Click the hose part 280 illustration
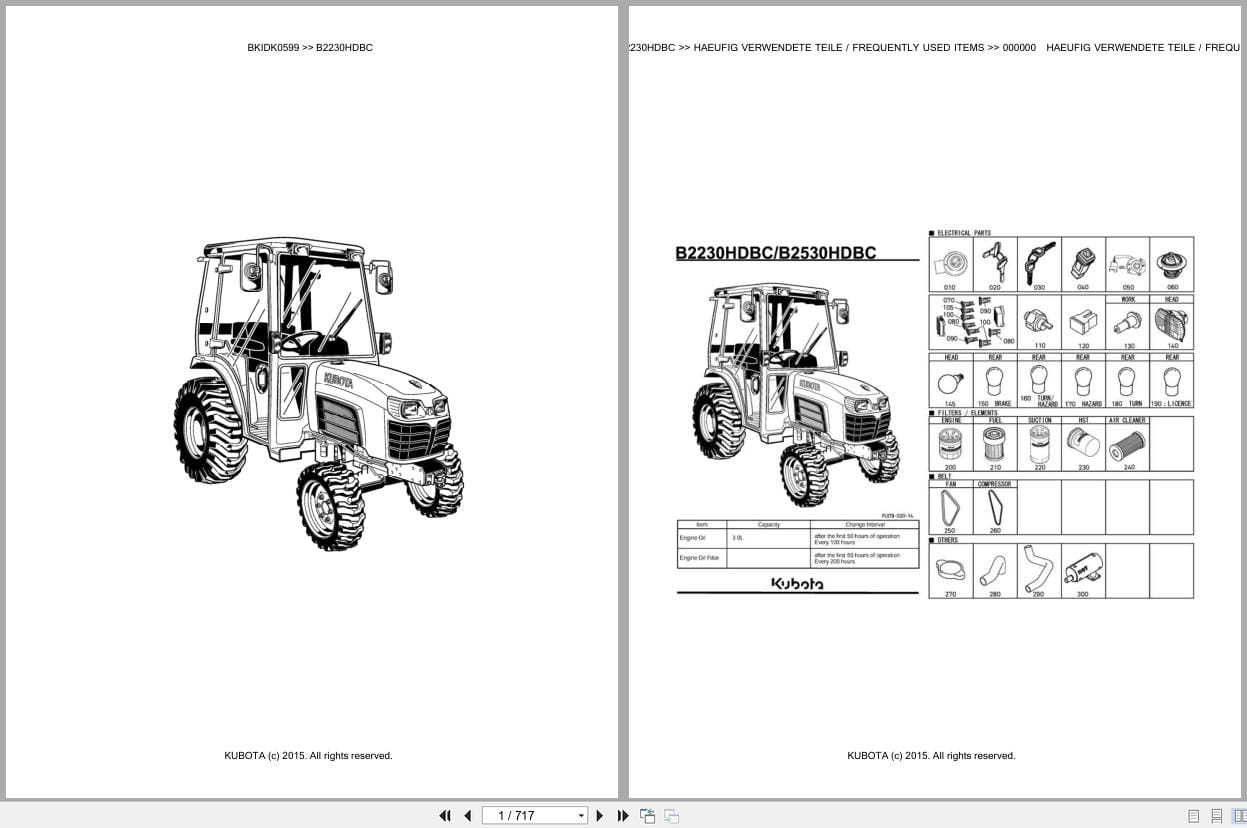The width and height of the screenshot is (1247, 828). [x=994, y=572]
